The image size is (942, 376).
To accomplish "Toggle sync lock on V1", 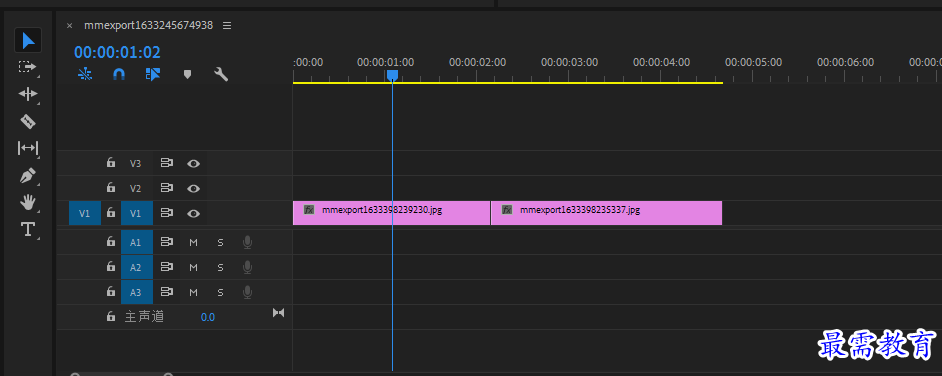I will pos(166,213).
